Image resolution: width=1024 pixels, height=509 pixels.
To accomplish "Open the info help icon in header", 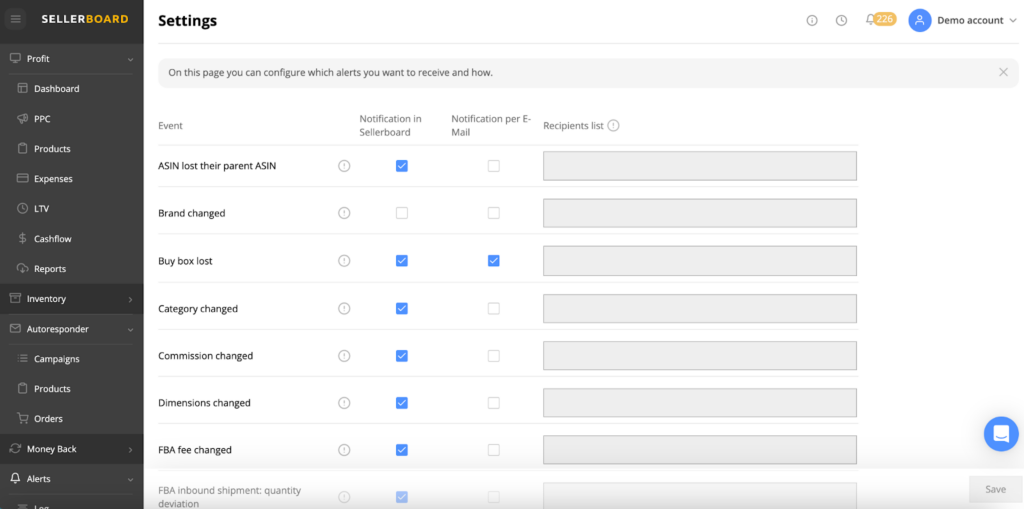I will tap(812, 20).
